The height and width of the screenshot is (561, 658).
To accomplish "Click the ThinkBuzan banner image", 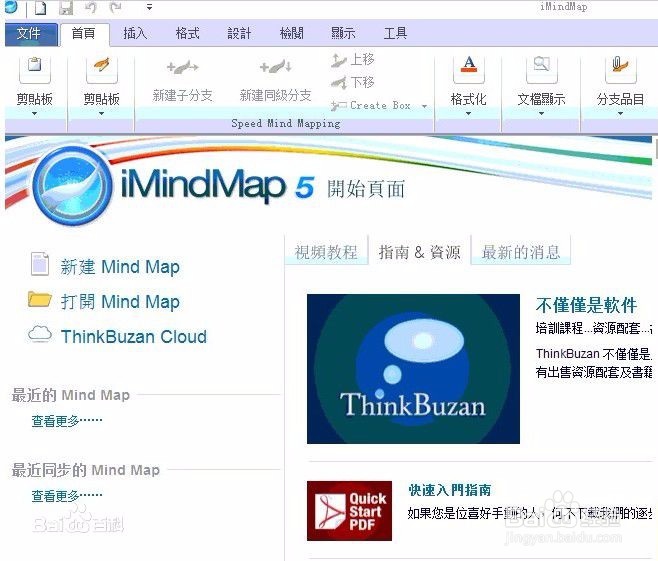I will coord(413,369).
